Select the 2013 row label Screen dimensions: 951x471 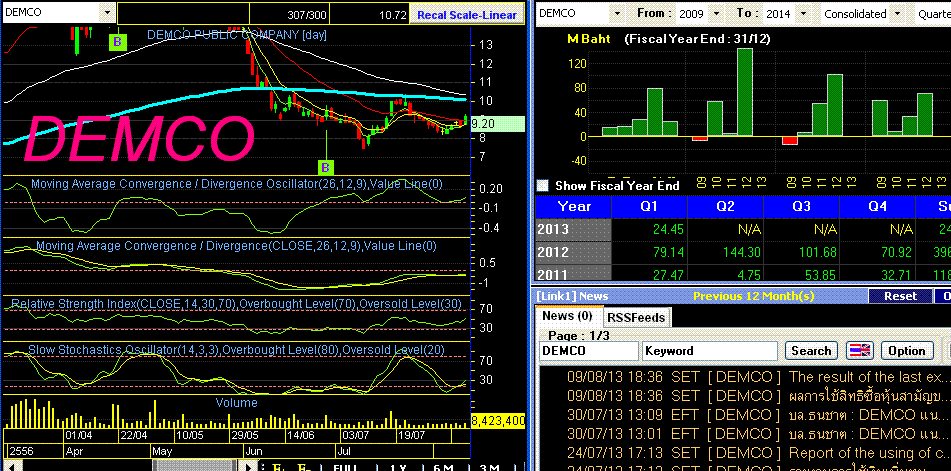574,230
